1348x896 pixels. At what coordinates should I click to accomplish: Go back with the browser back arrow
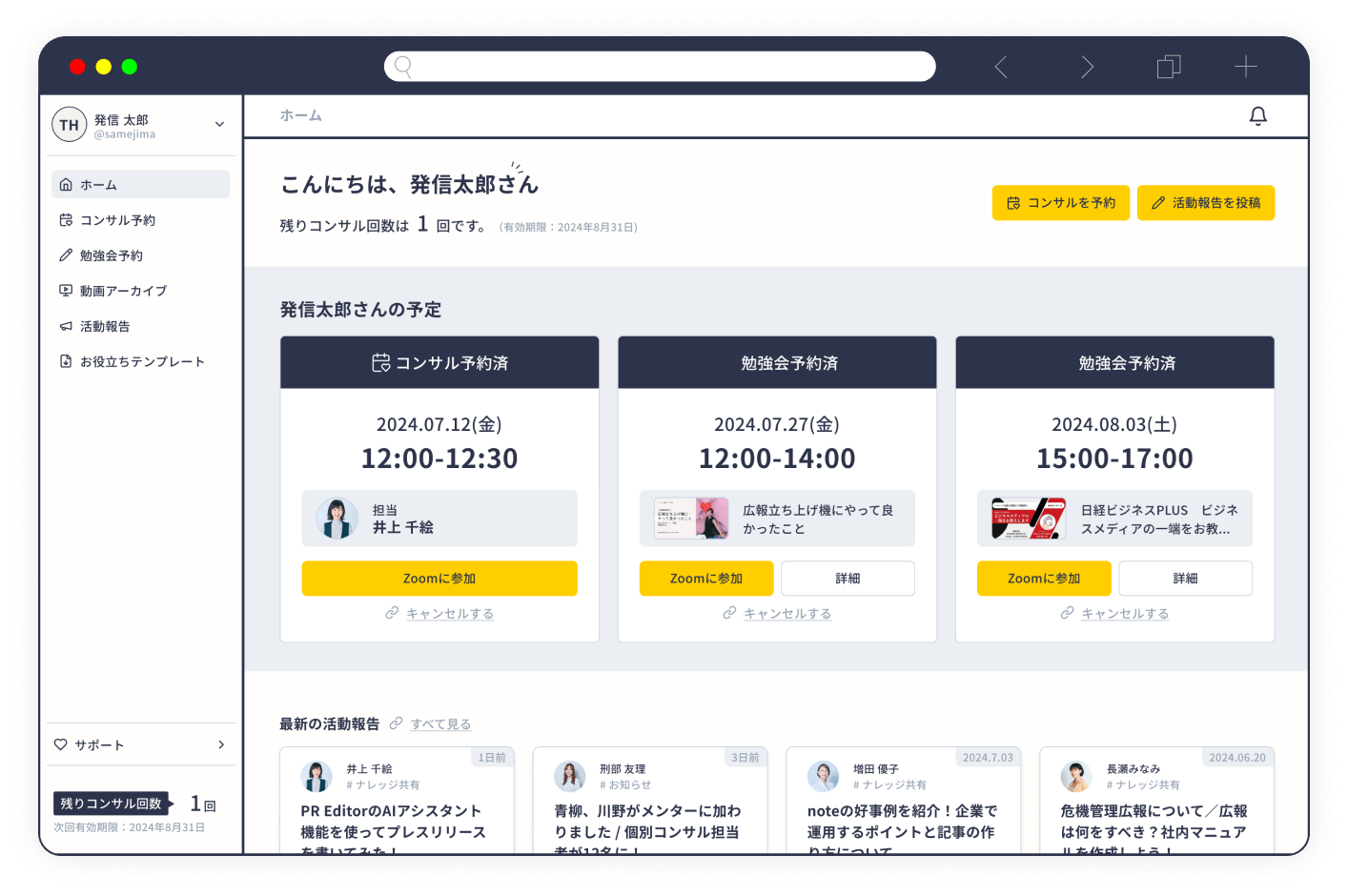pos(1001,67)
